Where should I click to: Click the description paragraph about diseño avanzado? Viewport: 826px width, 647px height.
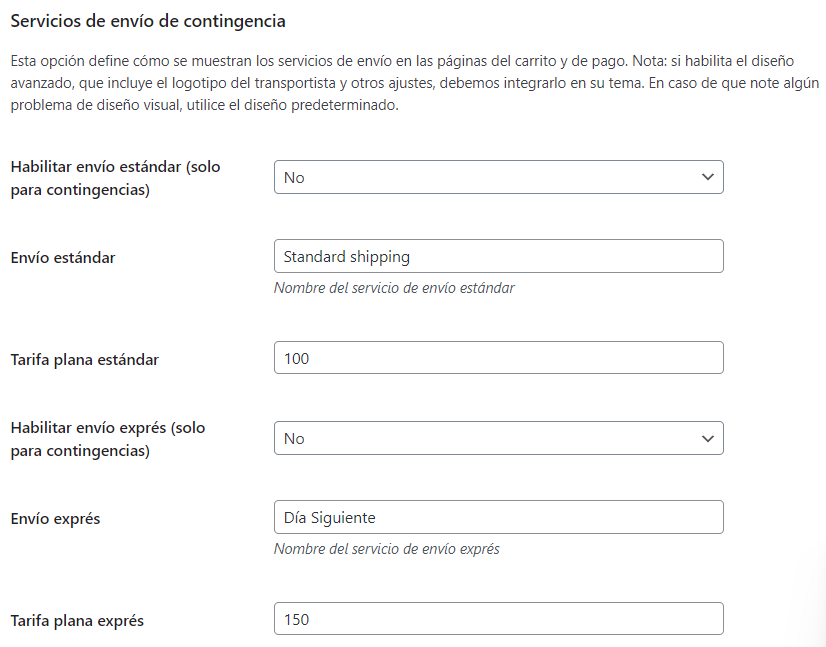pyautogui.click(x=415, y=83)
